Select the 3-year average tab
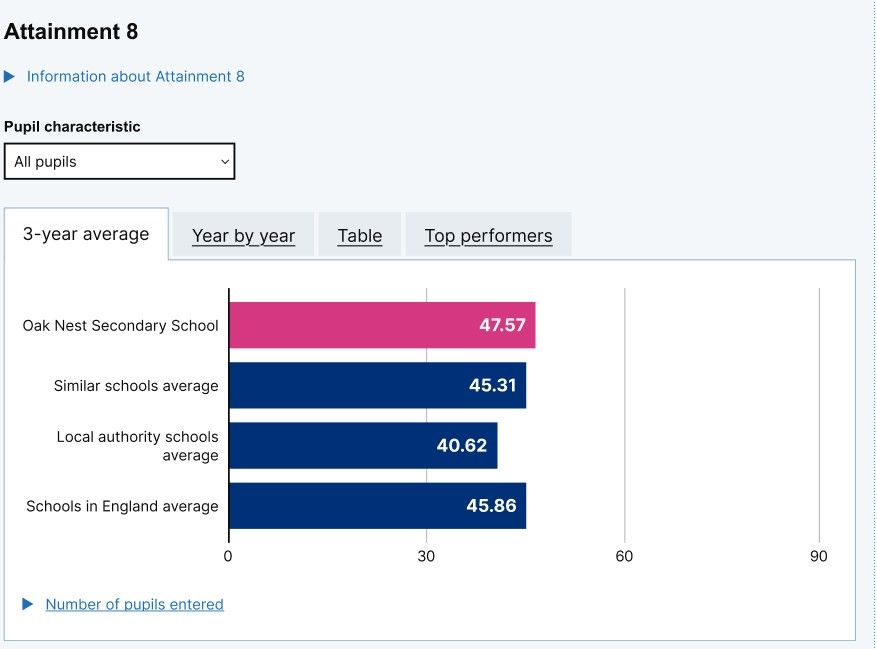 pyautogui.click(x=86, y=234)
